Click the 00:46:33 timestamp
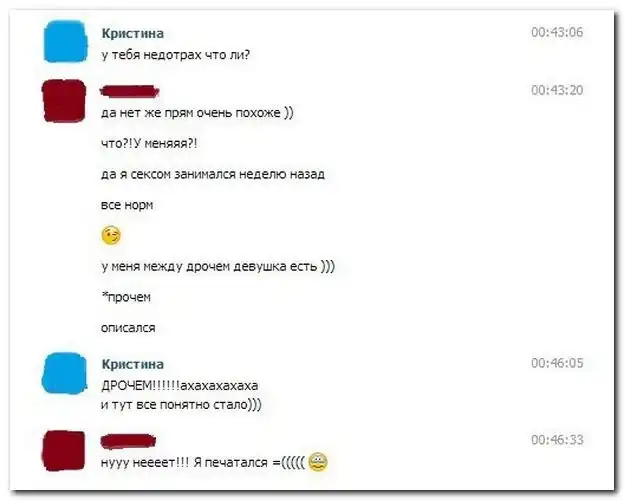This screenshot has width=625, height=501. pos(557,440)
